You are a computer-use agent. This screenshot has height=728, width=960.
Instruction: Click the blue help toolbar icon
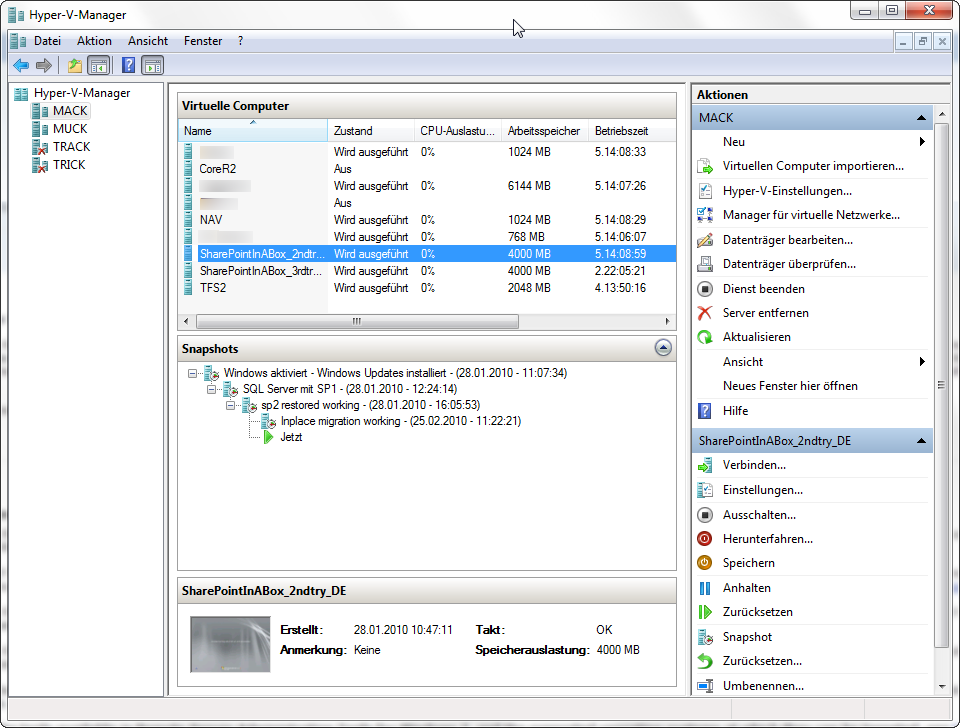point(128,66)
